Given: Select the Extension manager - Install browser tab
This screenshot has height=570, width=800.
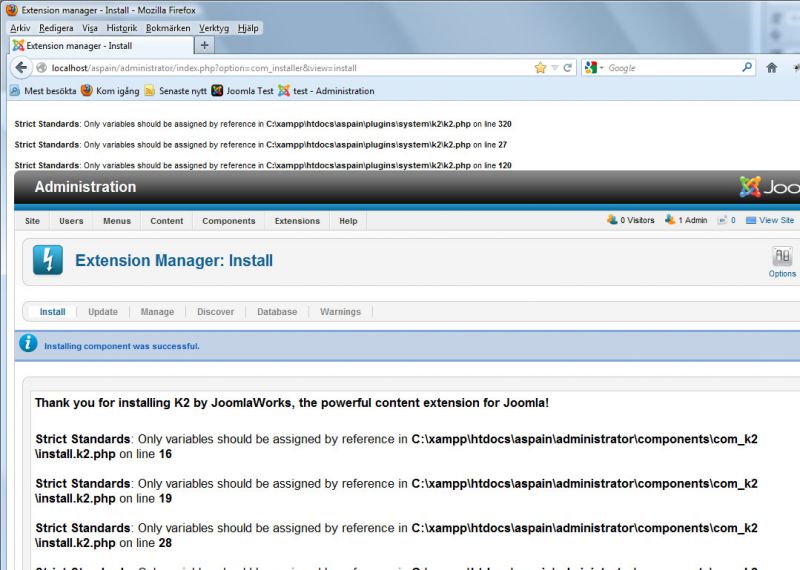Looking at the screenshot, I should coord(102,45).
